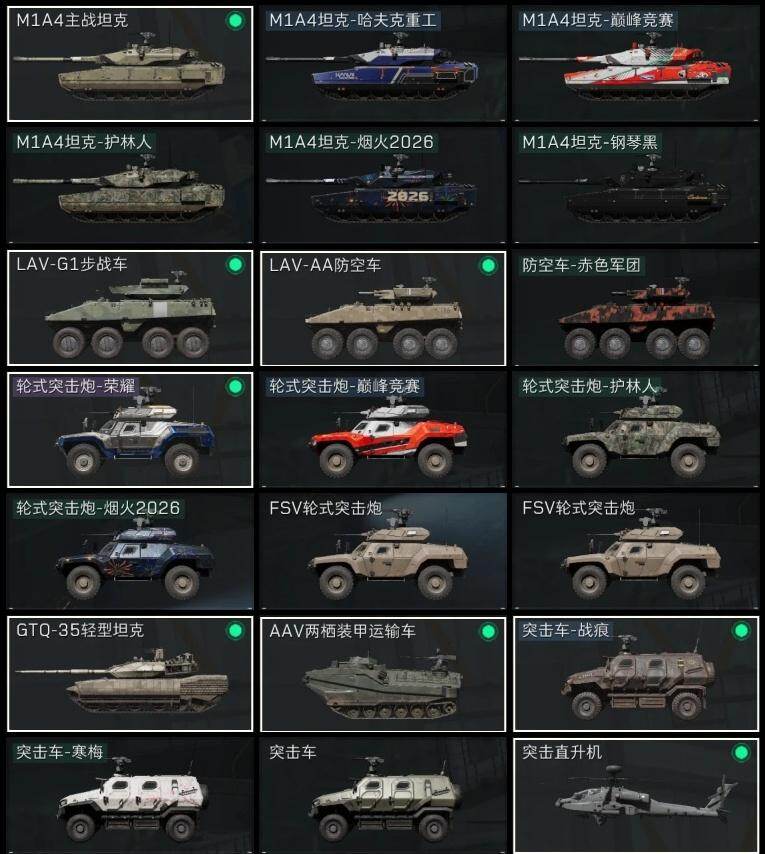Open AAV两栖装甲运输车 card
The height and width of the screenshot is (854, 765).
[x=383, y=674]
